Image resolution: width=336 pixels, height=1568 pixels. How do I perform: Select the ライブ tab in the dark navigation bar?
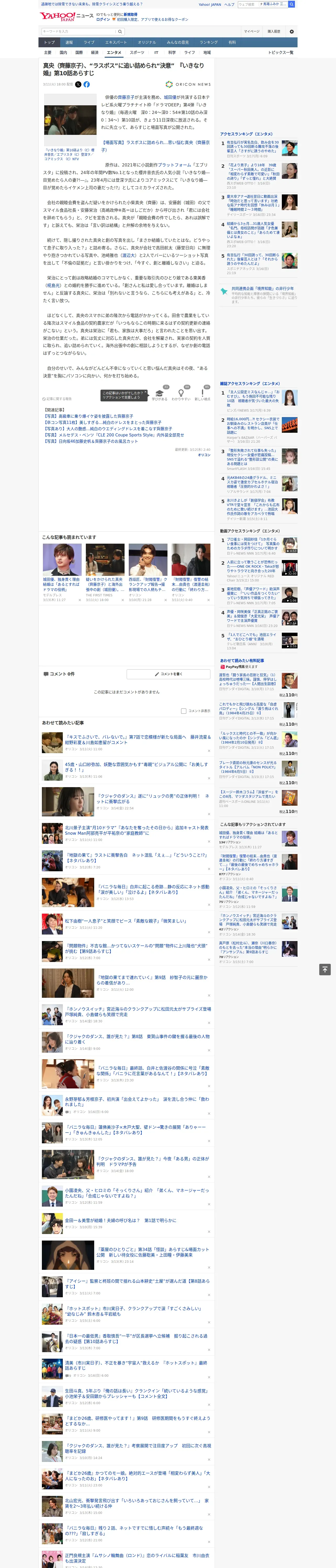click(89, 43)
